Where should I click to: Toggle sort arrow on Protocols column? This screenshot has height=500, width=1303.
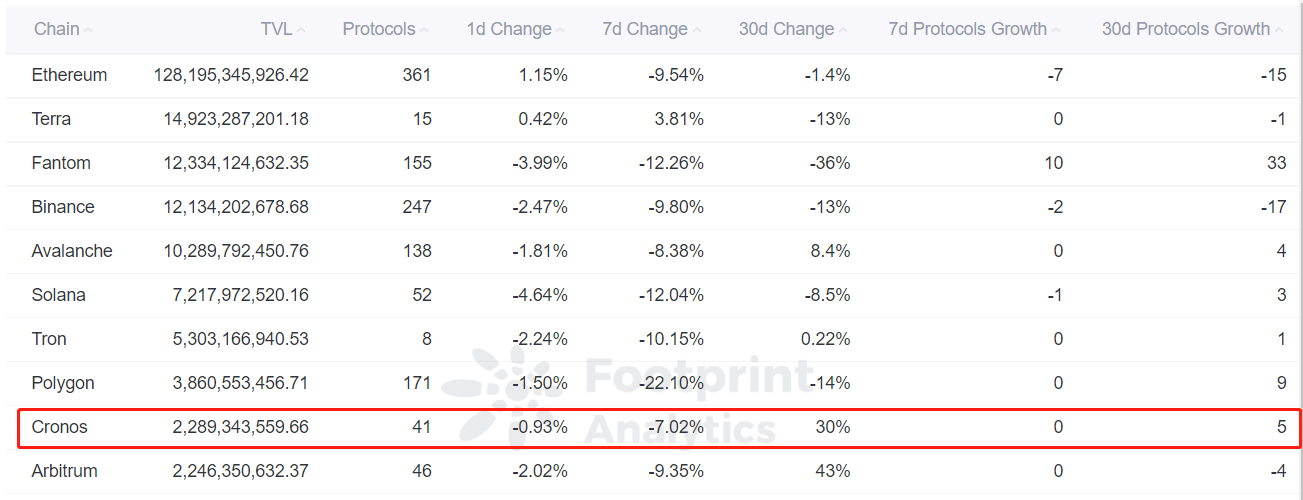click(425, 31)
